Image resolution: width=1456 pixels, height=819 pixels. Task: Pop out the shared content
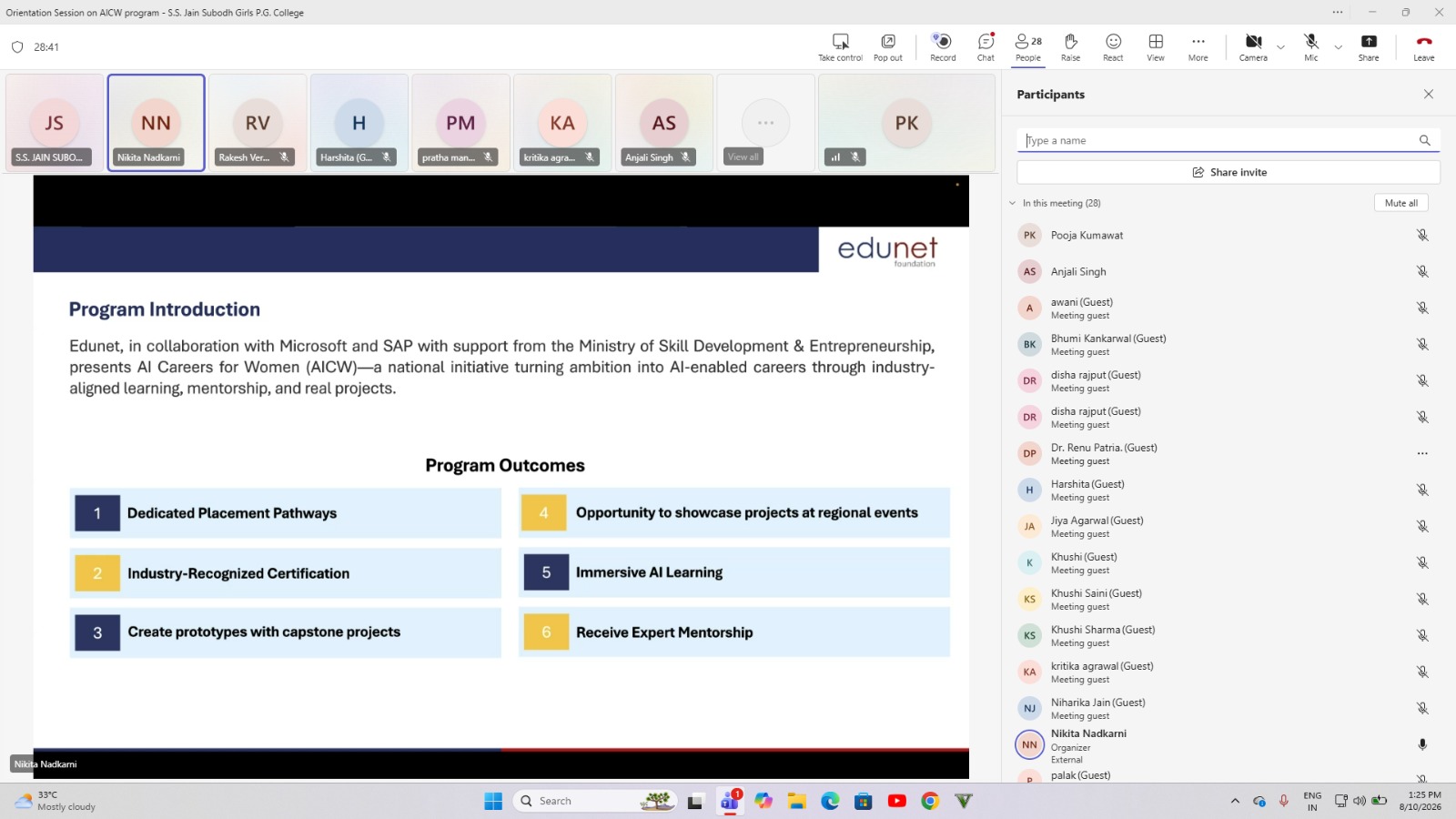[x=887, y=47]
